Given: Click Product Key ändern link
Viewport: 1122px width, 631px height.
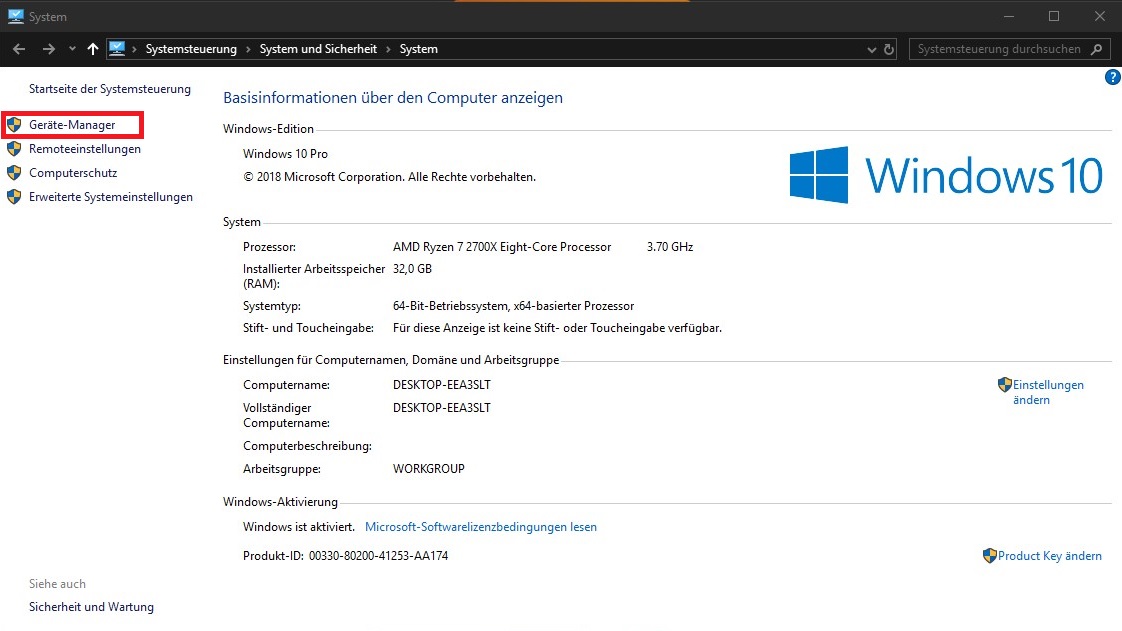Looking at the screenshot, I should [1050, 556].
